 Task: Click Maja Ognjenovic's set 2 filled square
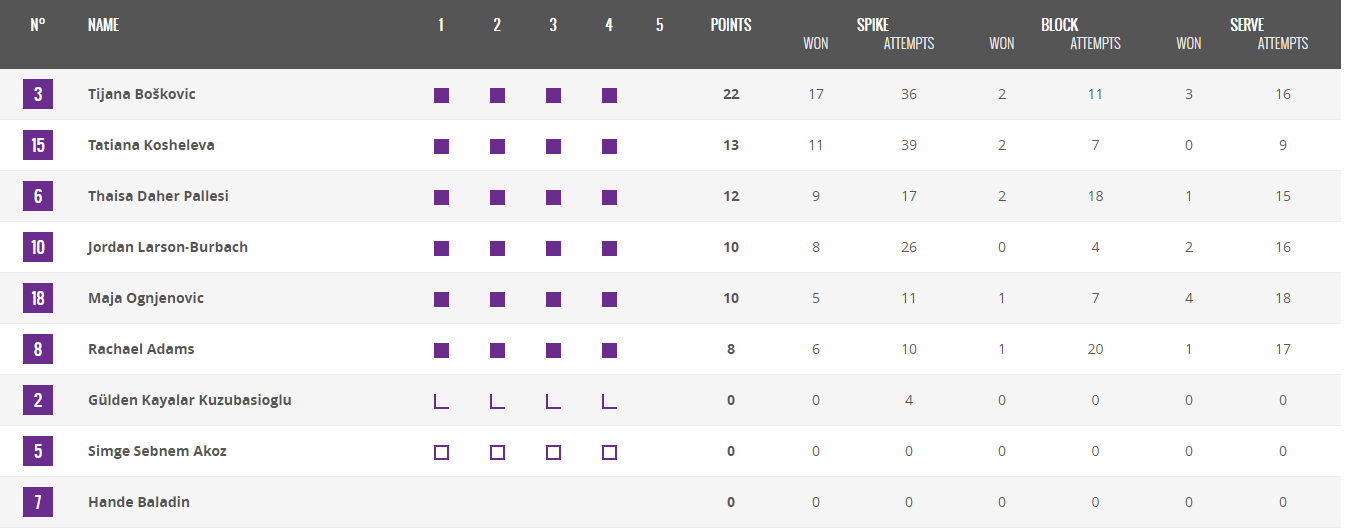pos(497,300)
